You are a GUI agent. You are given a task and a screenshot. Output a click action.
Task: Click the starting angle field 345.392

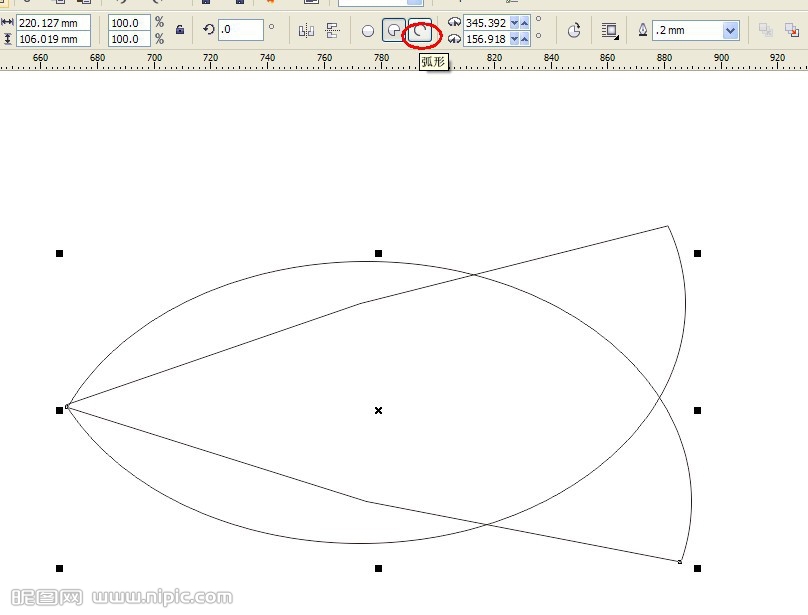click(486, 23)
